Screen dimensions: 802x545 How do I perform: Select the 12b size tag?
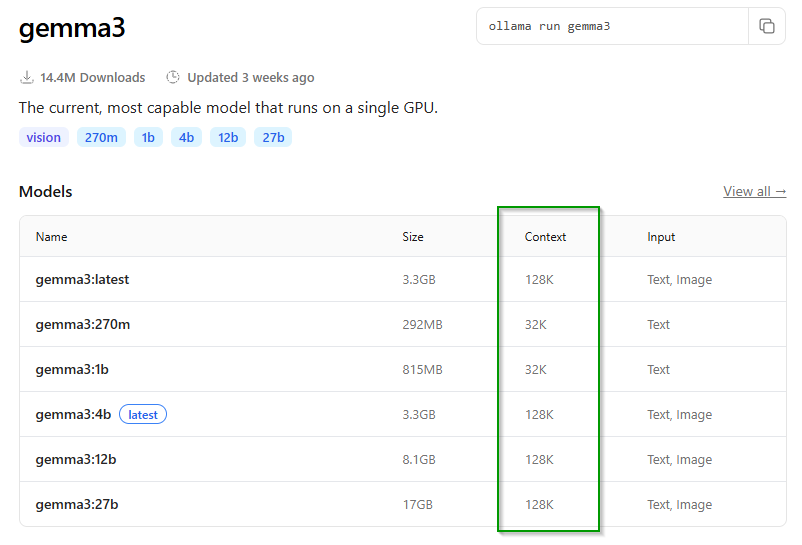228,137
